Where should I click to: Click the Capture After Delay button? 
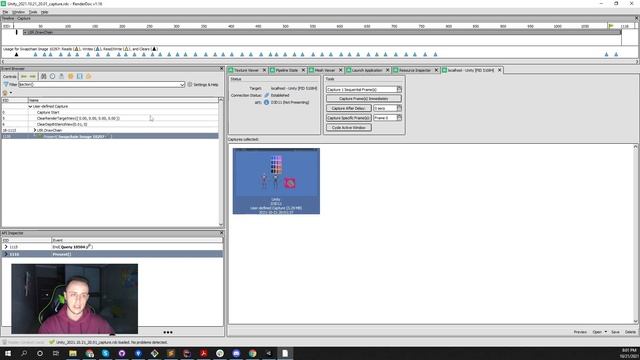pyautogui.click(x=349, y=108)
